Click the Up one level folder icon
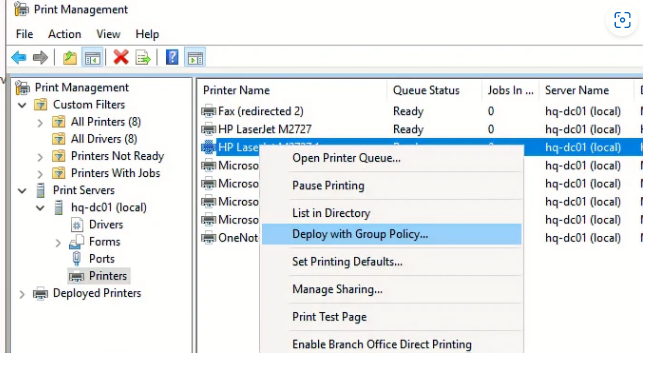 click(70, 57)
